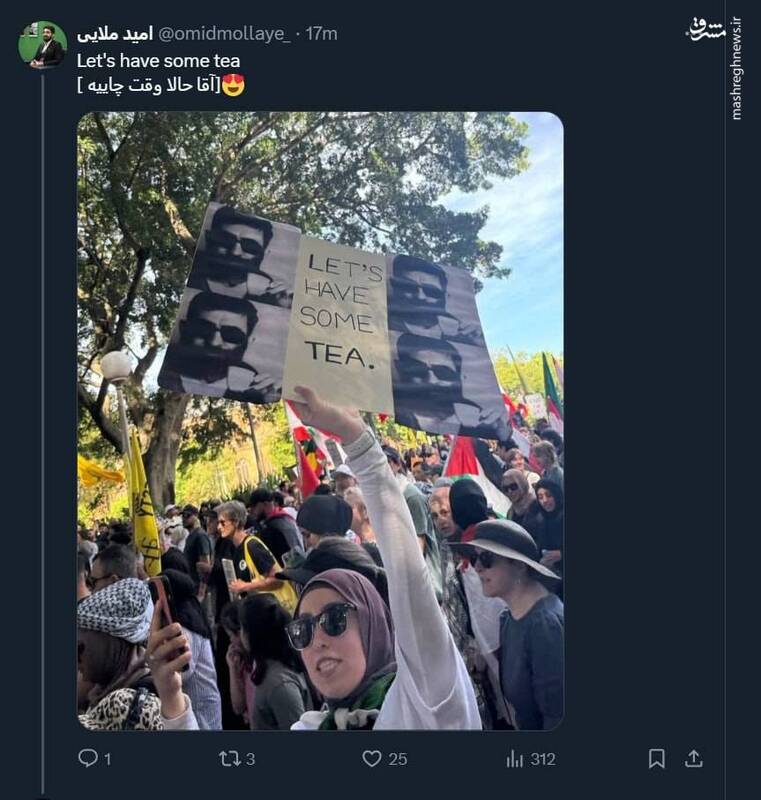The image size is (761, 800).
Task: Open the view analytics bar chart icon
Action: tap(515, 759)
